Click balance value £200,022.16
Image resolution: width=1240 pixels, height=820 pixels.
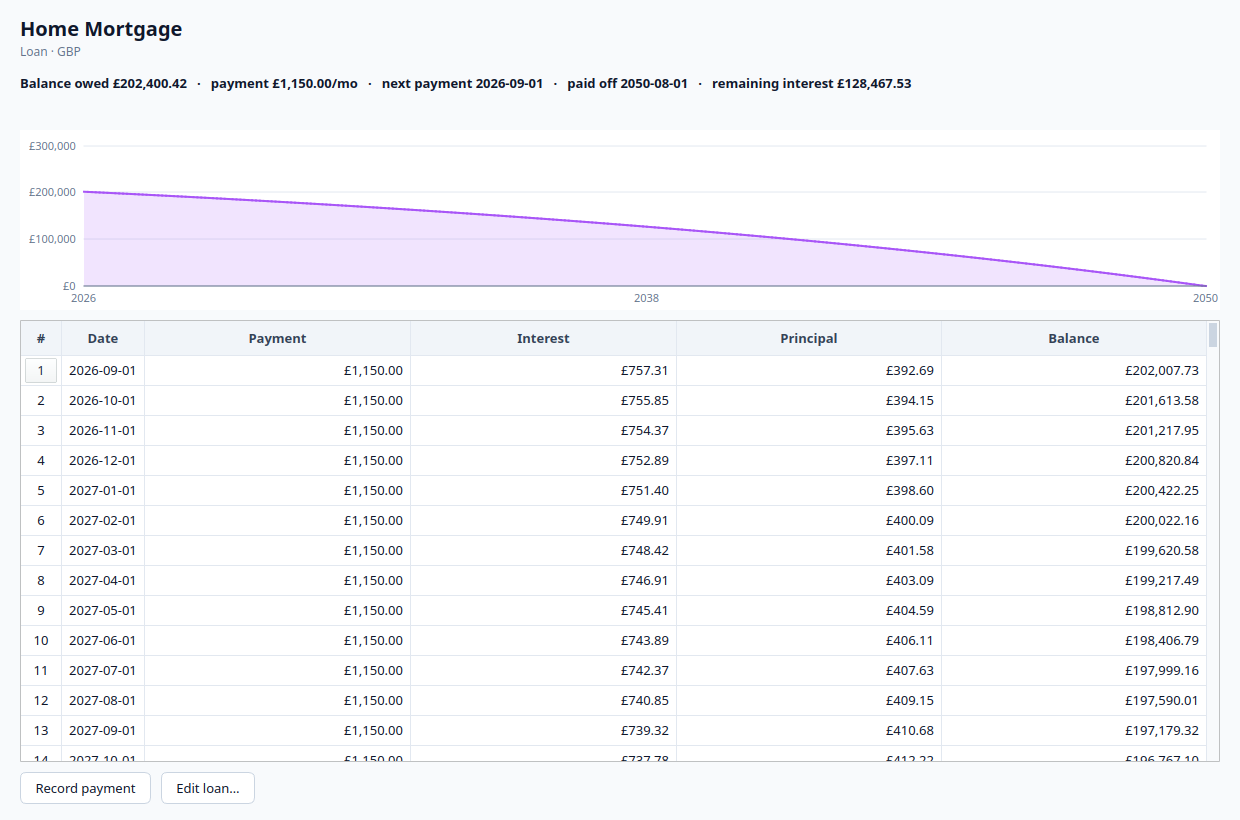pyautogui.click(x=1162, y=521)
